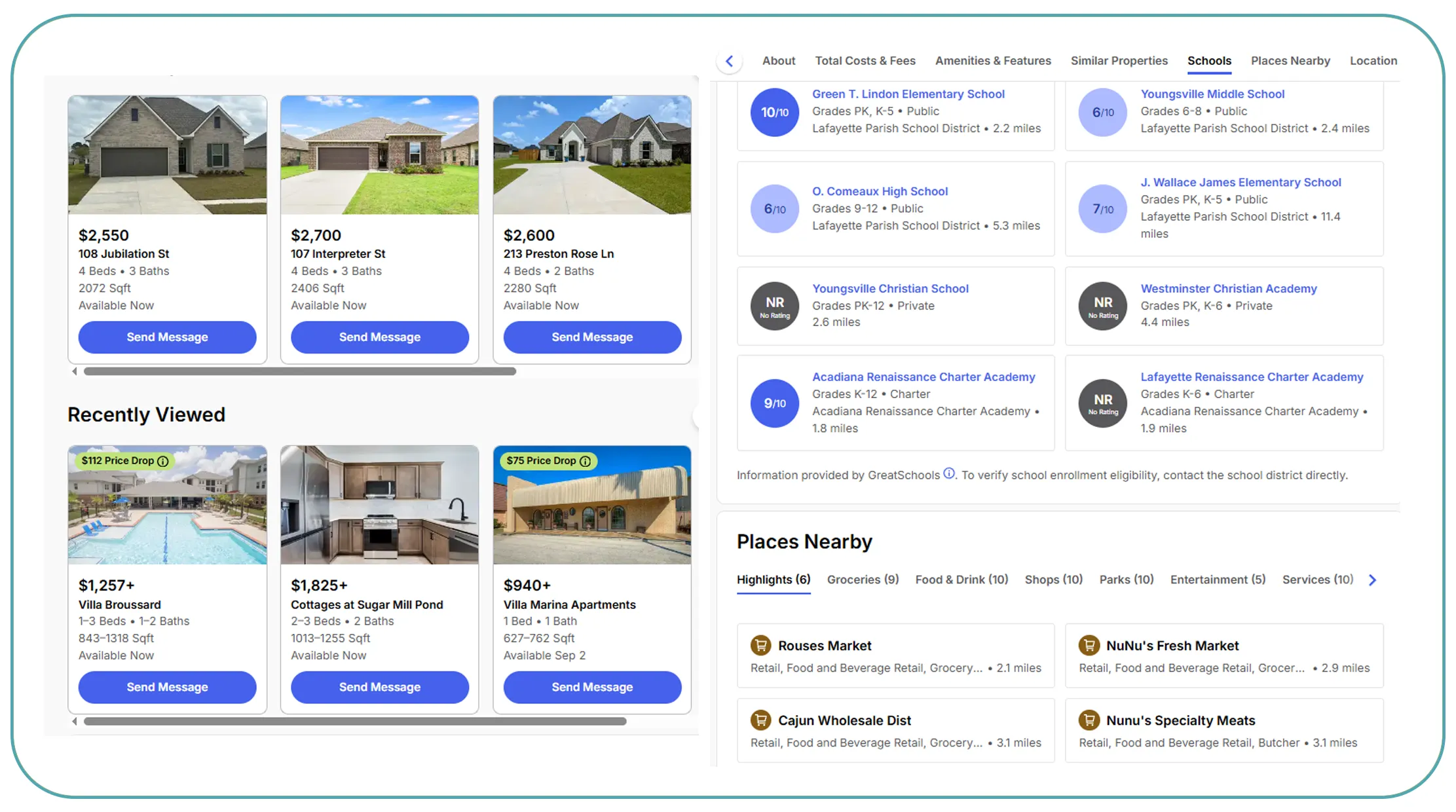The image size is (1456, 812).
Task: Open Westminster Christian Academy link
Action: tap(1228, 288)
